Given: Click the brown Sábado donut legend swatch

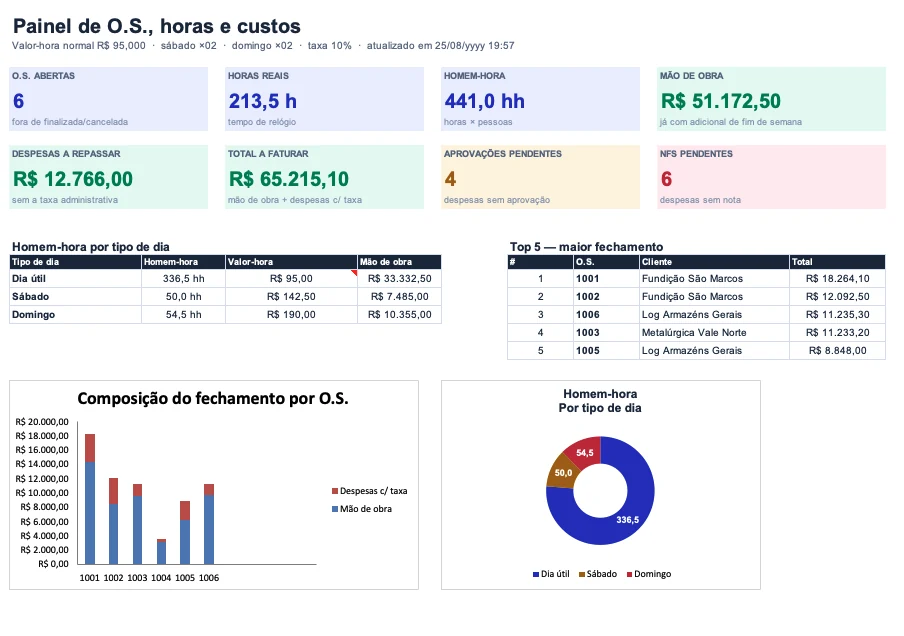Looking at the screenshot, I should (582, 574).
